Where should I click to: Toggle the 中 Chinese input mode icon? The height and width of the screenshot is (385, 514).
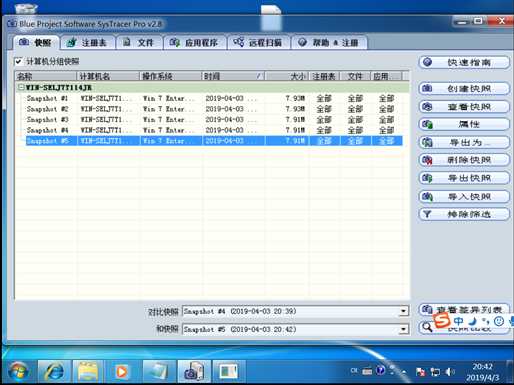[x=458, y=321]
